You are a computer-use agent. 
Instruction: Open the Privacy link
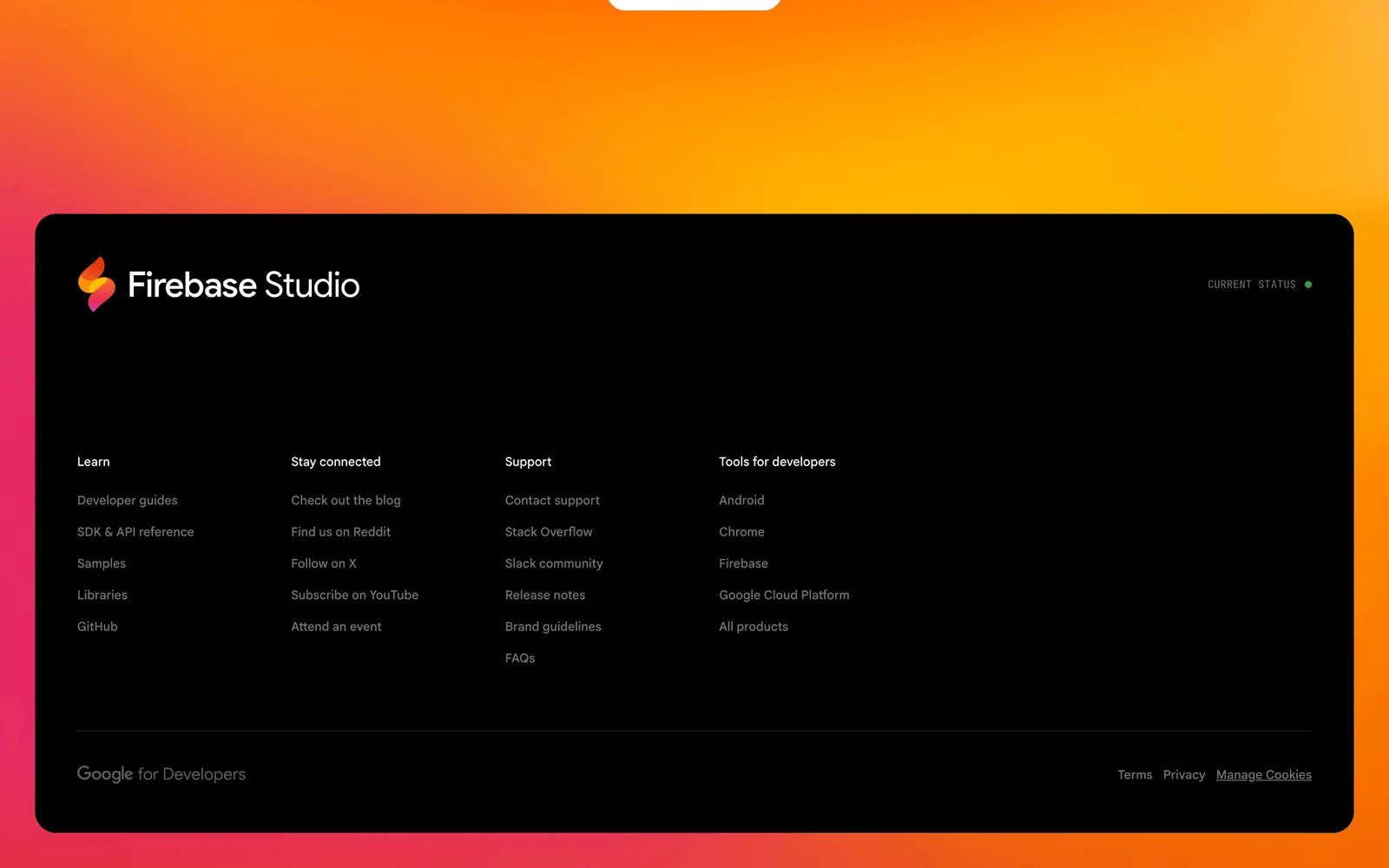1184,775
